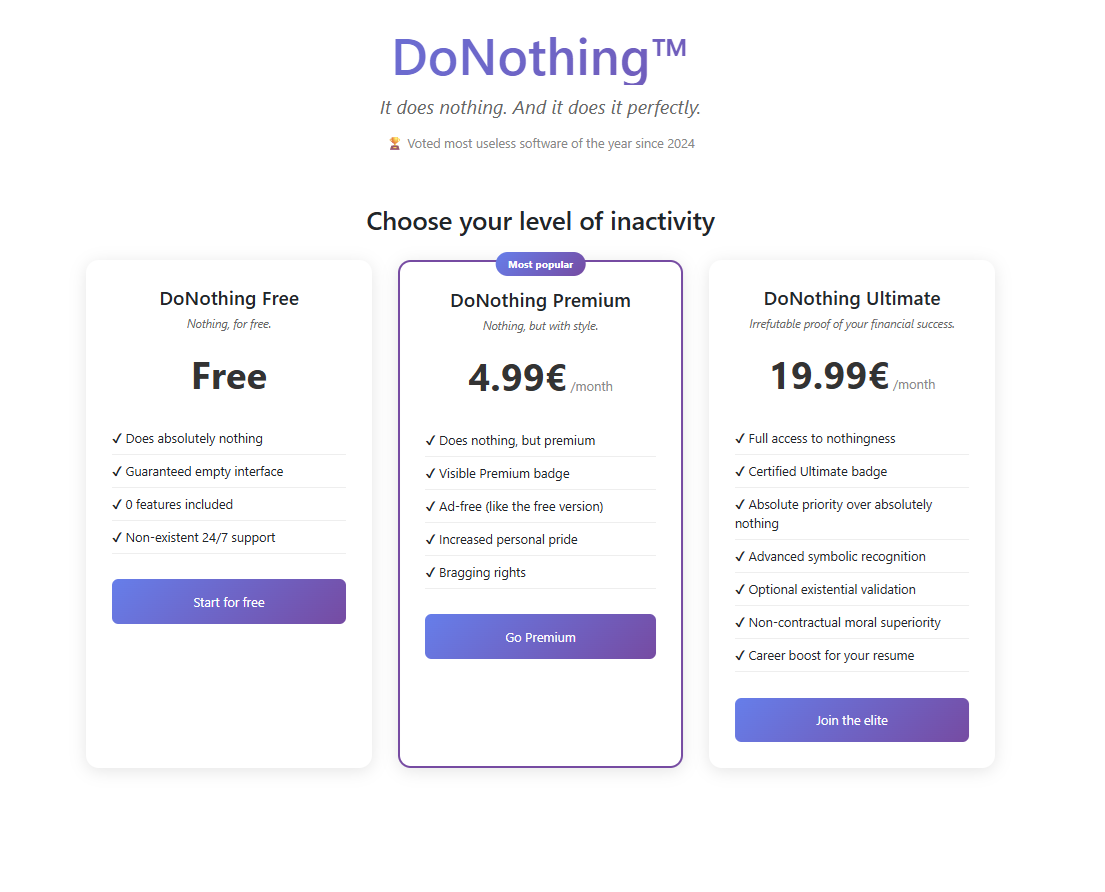Click the checkmark beside "Advanced symbolic recognition"
This screenshot has height=892, width=1105.
(740, 556)
